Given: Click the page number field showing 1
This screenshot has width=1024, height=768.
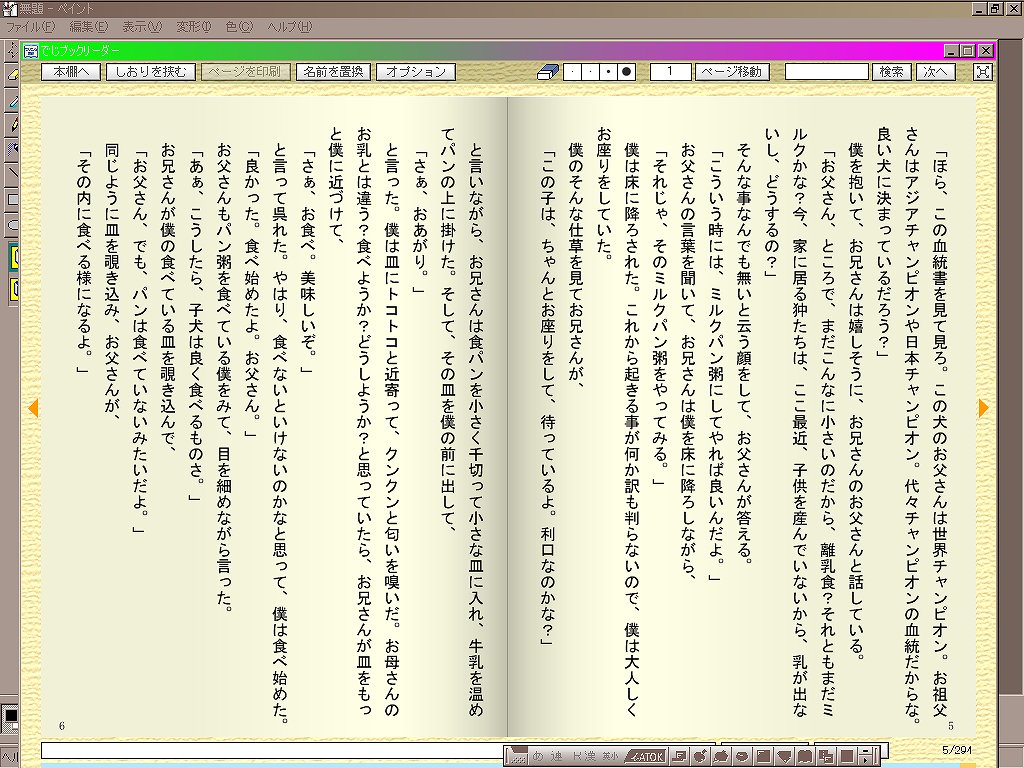Looking at the screenshot, I should (670, 72).
